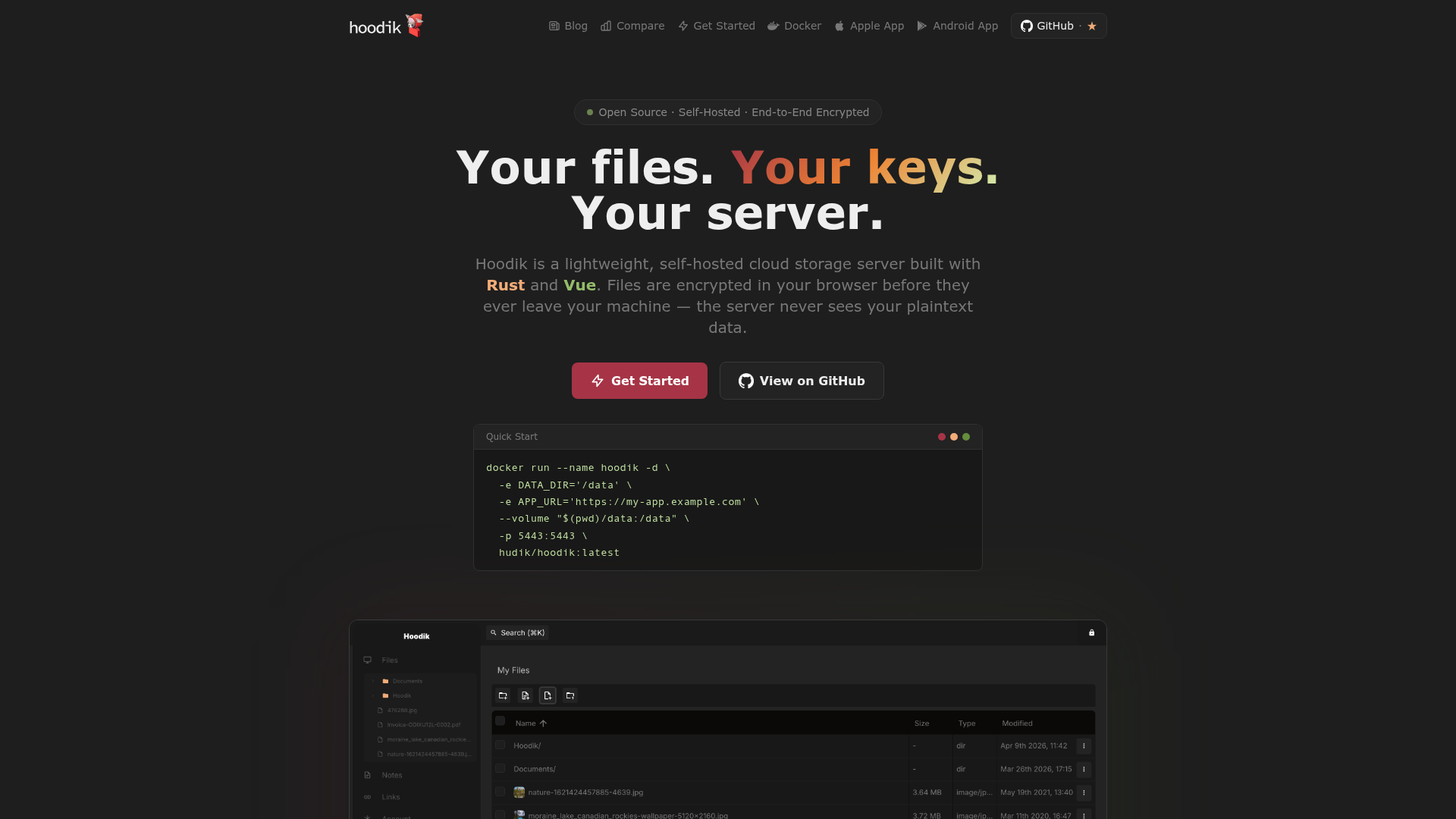Click the Vue highlighted word
Viewport: 1456px width, 819px height.
point(579,285)
